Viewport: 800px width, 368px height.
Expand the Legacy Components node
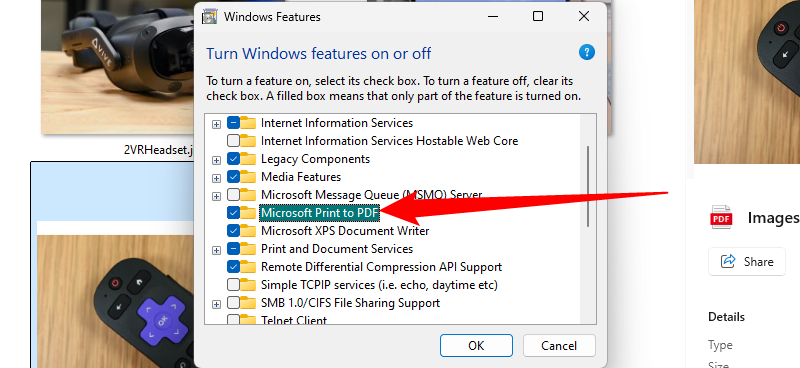pos(216,160)
